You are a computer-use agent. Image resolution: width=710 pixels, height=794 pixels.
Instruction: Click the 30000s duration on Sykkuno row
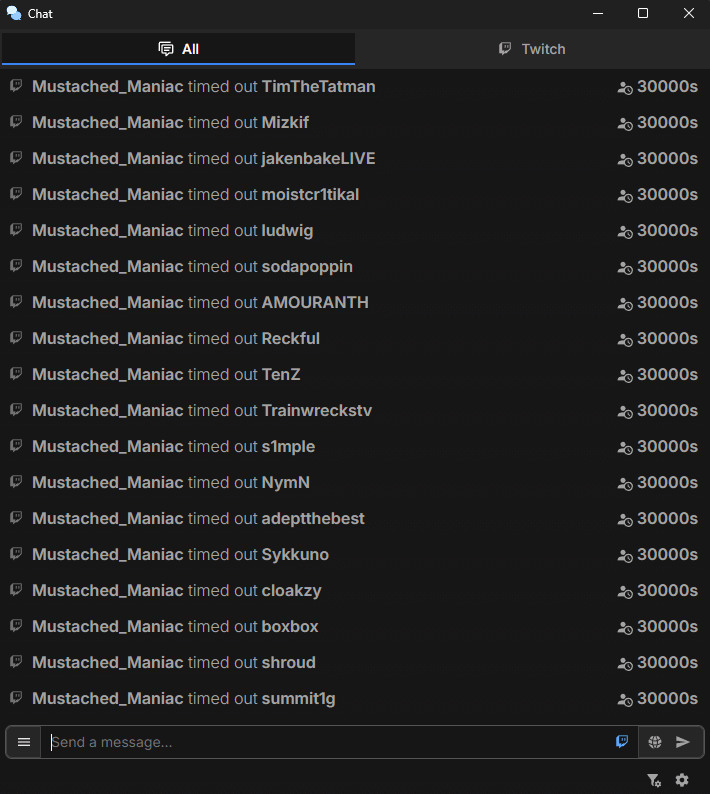[667, 554]
